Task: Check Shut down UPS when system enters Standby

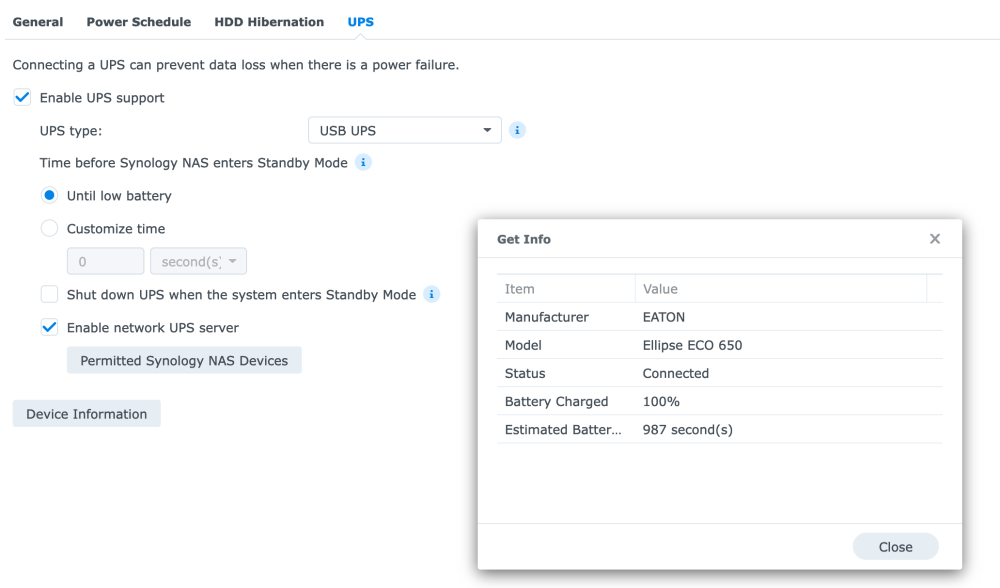Action: click(49, 295)
